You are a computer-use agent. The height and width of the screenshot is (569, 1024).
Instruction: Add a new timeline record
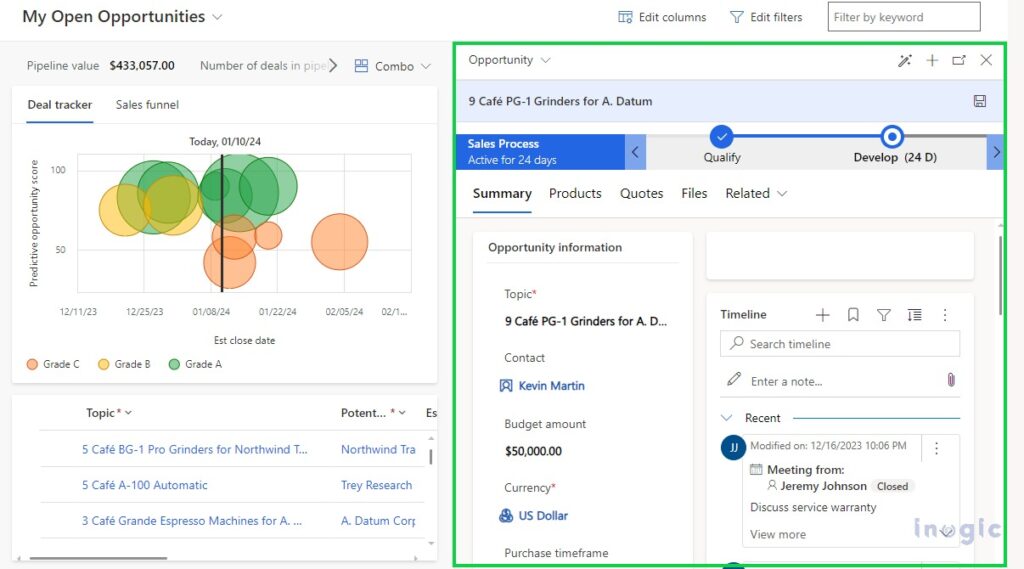[x=822, y=315]
